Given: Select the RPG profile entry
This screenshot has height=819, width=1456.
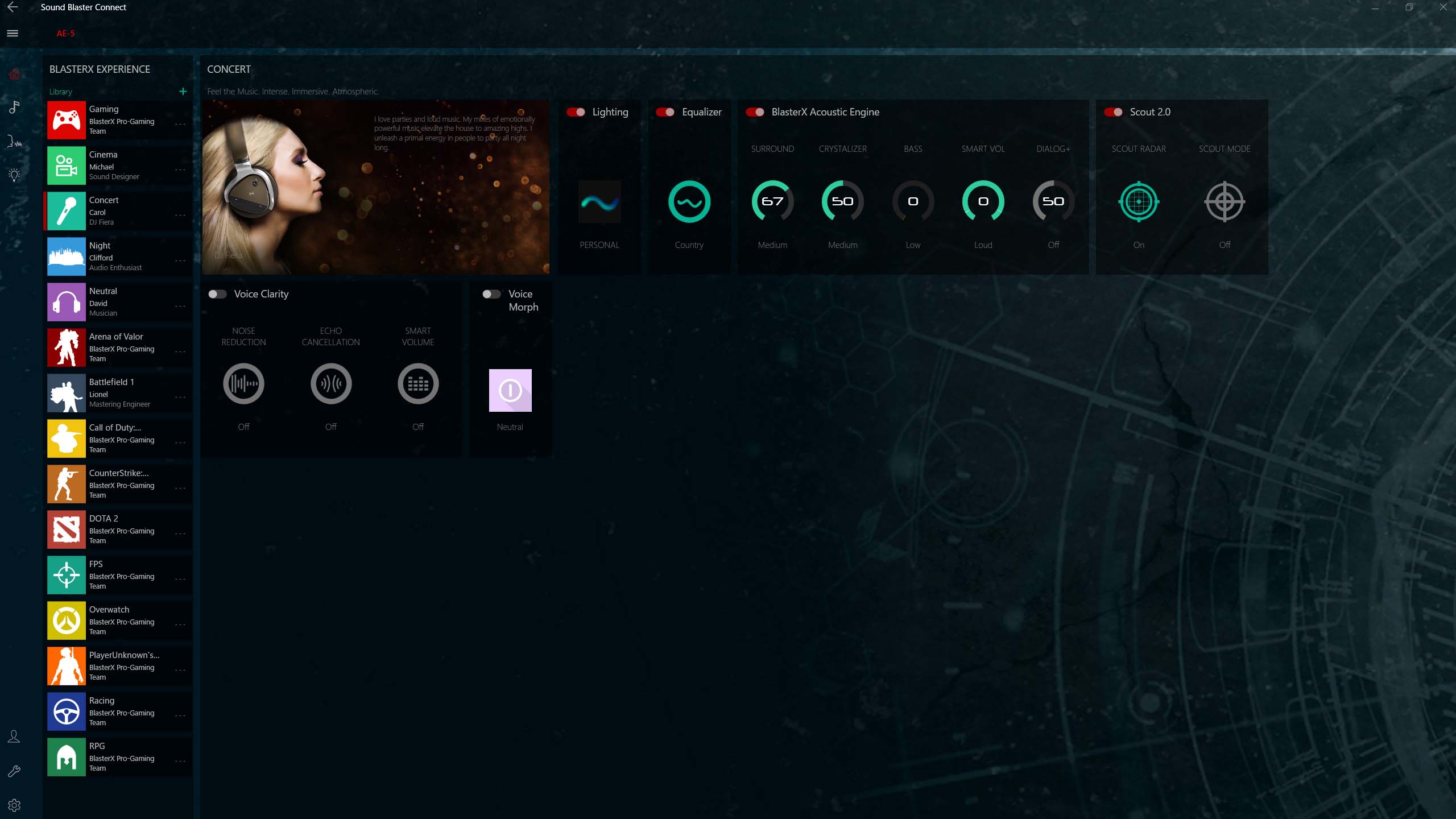Looking at the screenshot, I should 119,757.
